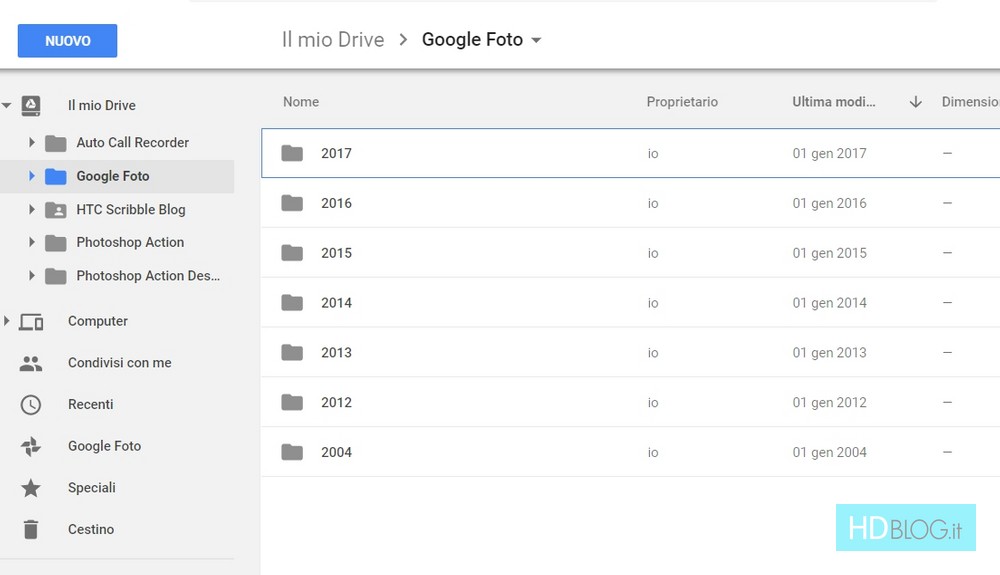Click owner io in the 2016 row
This screenshot has height=575, width=1000.
(x=652, y=203)
